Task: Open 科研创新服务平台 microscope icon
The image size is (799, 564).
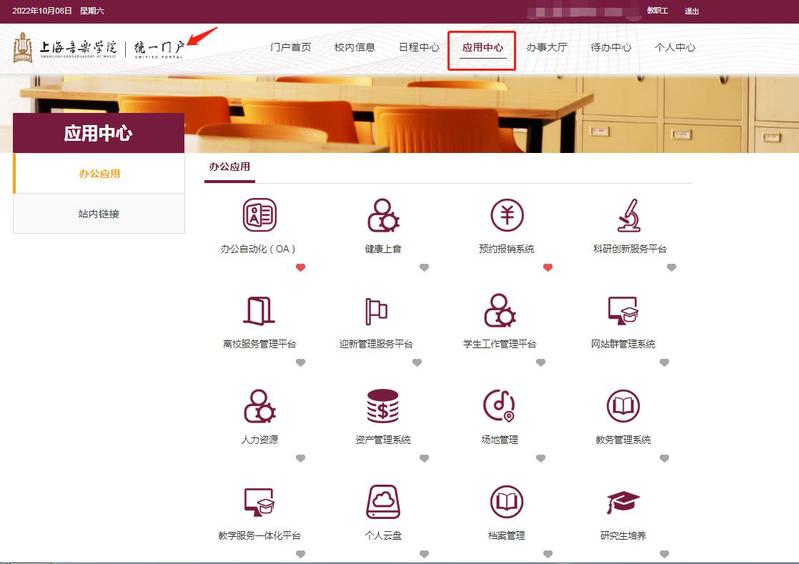Action: (x=629, y=215)
